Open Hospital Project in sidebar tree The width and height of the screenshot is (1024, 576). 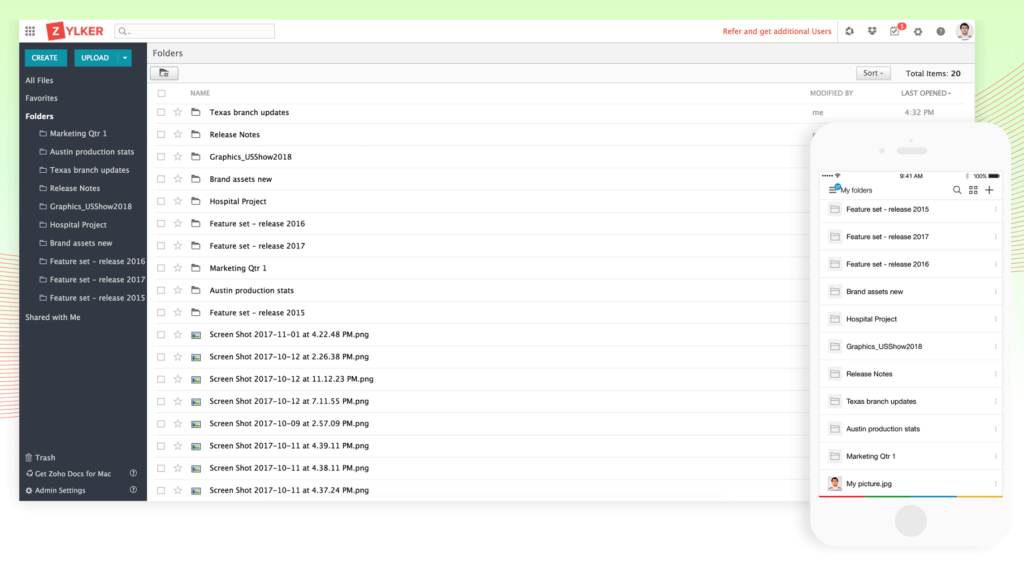coord(72,225)
